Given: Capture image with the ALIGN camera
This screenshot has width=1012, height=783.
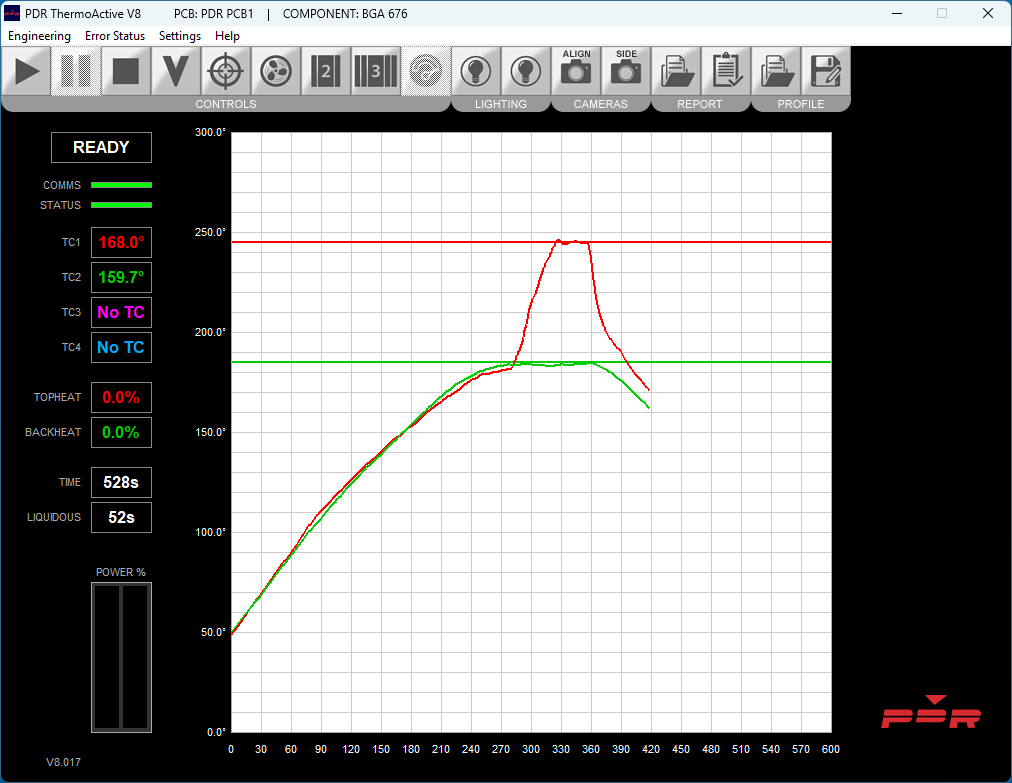Looking at the screenshot, I should [x=576, y=71].
